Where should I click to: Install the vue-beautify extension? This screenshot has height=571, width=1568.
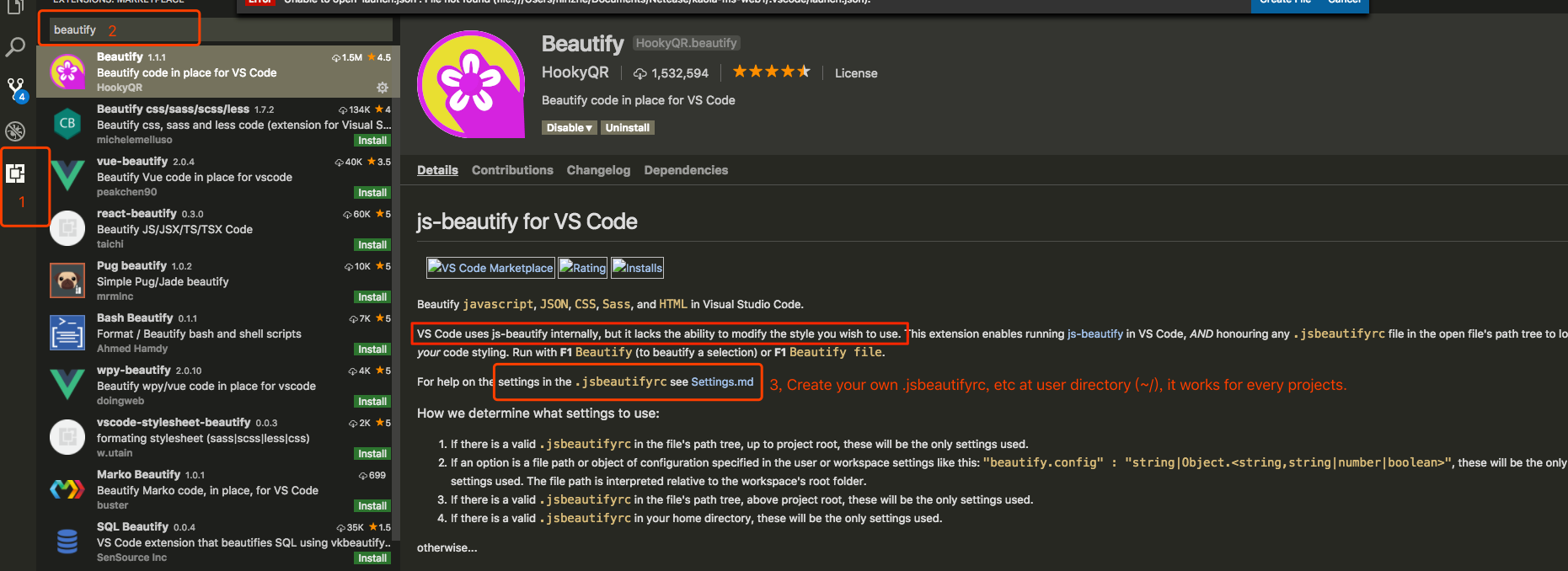click(372, 193)
